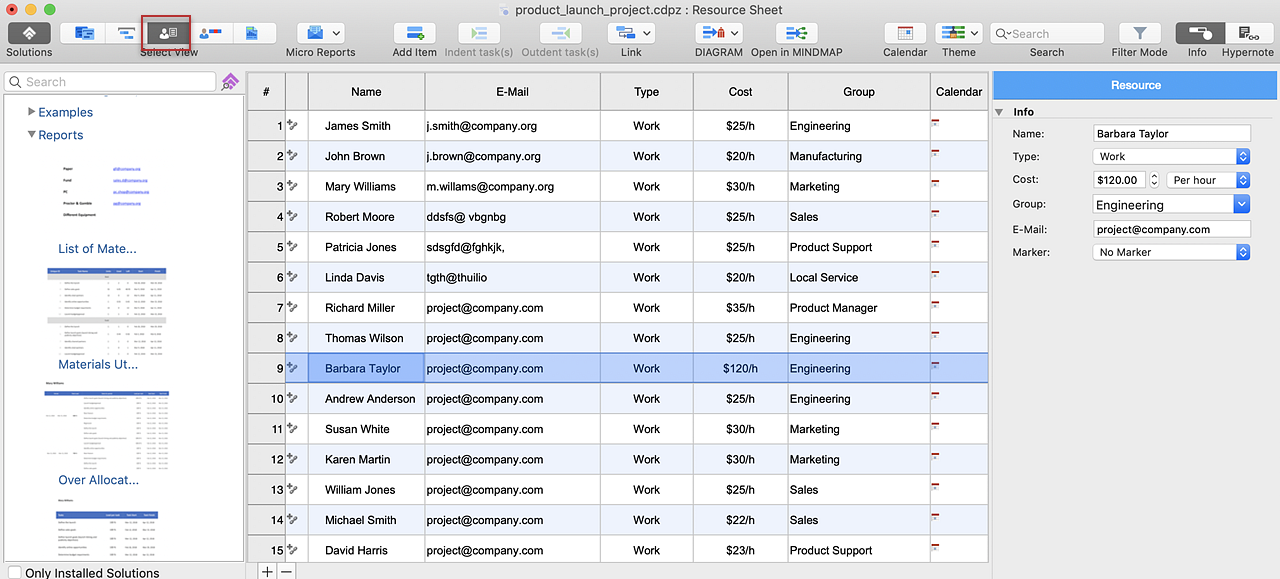The height and width of the screenshot is (579, 1280).
Task: Open the Hypernote panel icon
Action: coord(1247,33)
